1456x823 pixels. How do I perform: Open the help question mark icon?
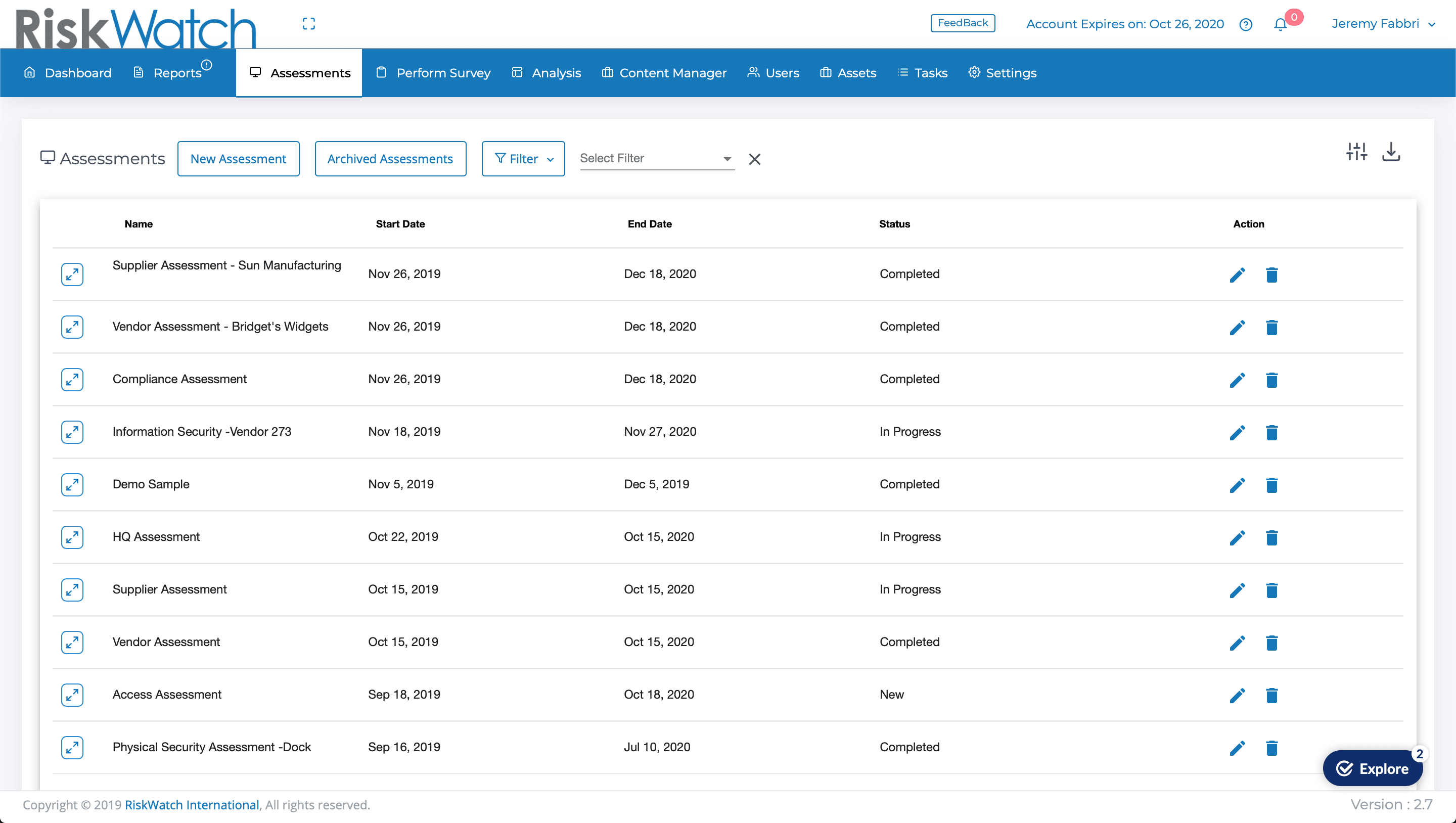tap(1245, 24)
